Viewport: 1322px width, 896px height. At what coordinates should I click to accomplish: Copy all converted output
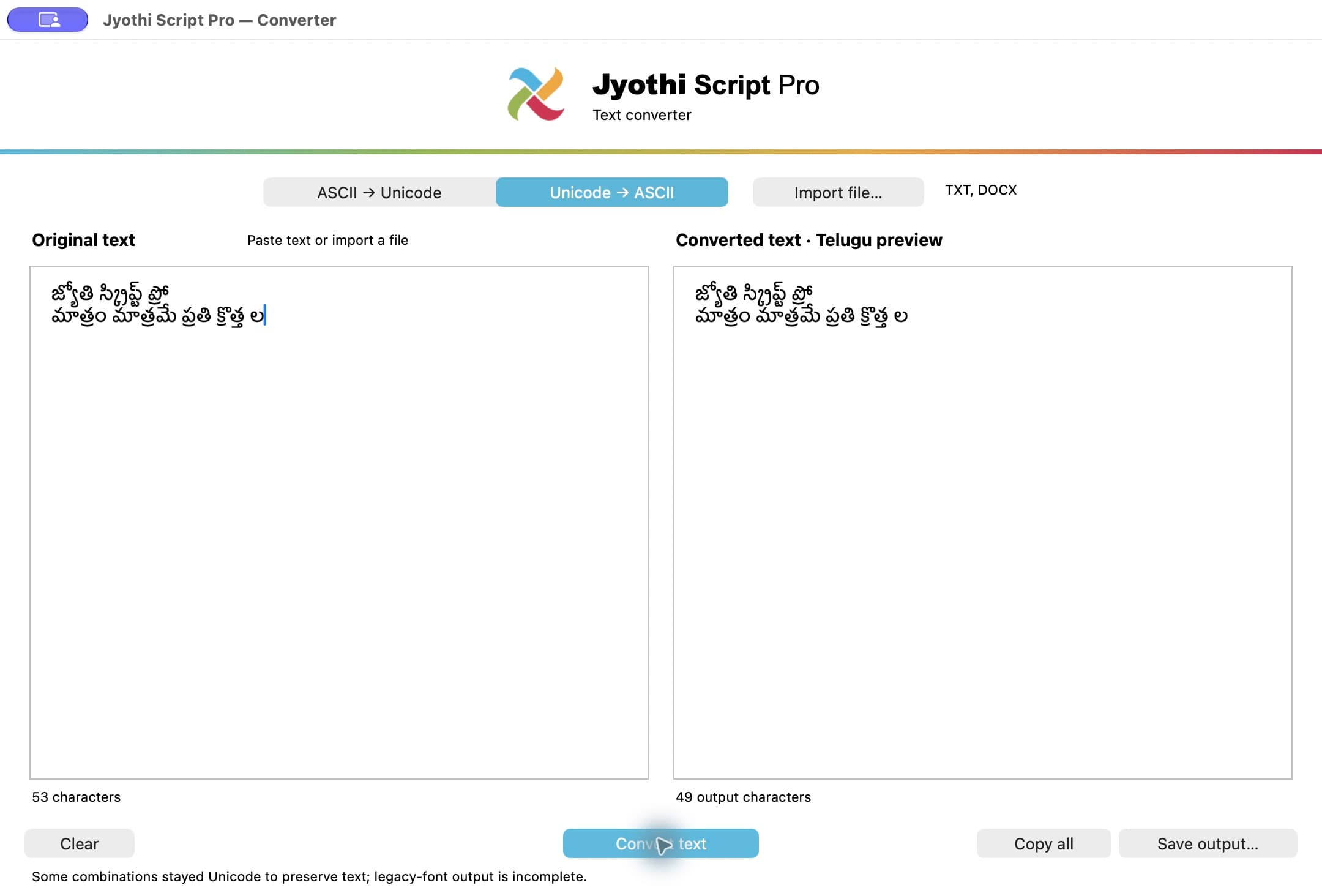pos(1044,843)
